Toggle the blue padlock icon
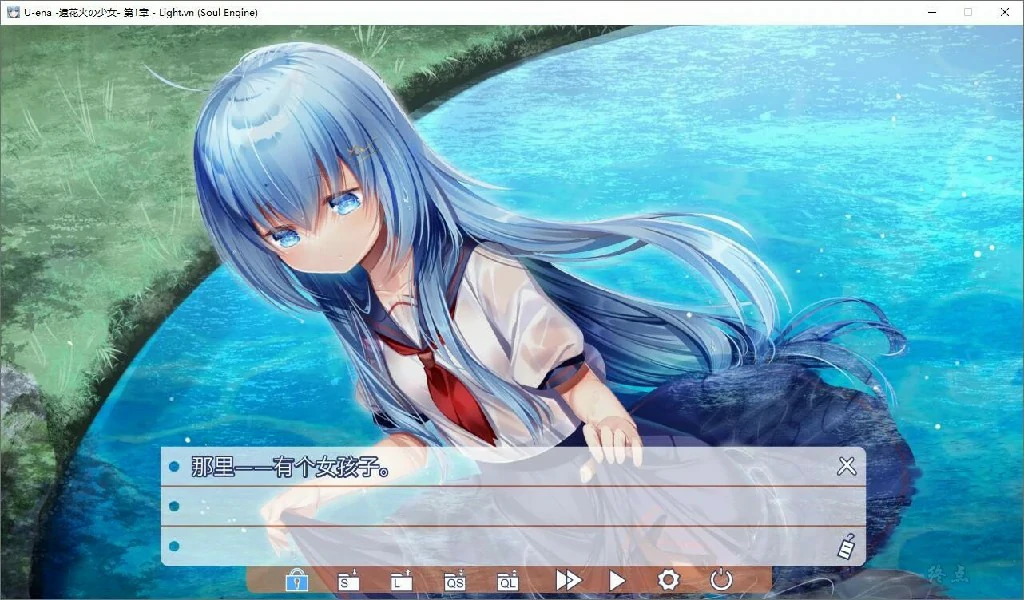1024x600 pixels. [x=295, y=580]
